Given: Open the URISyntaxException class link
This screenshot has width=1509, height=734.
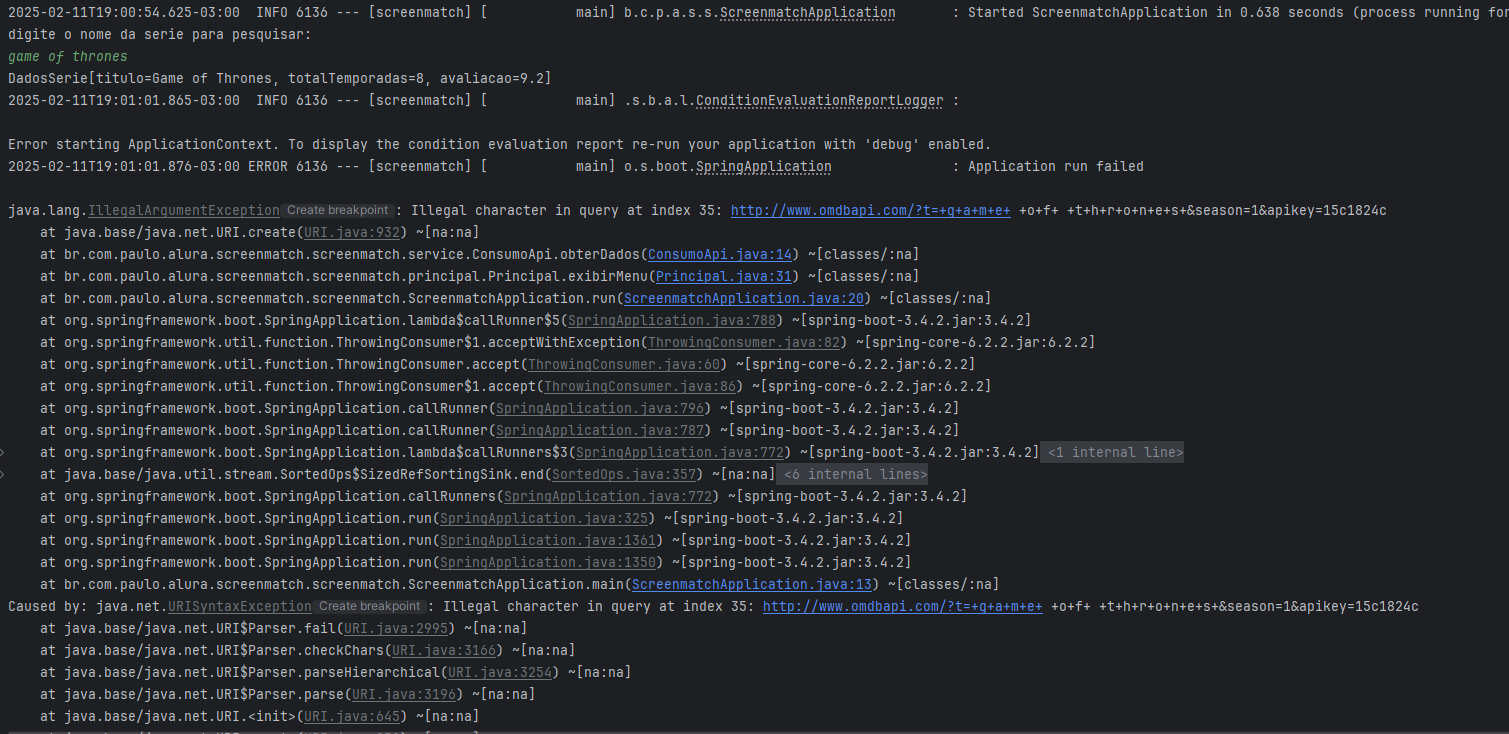Looking at the screenshot, I should coord(240,607).
